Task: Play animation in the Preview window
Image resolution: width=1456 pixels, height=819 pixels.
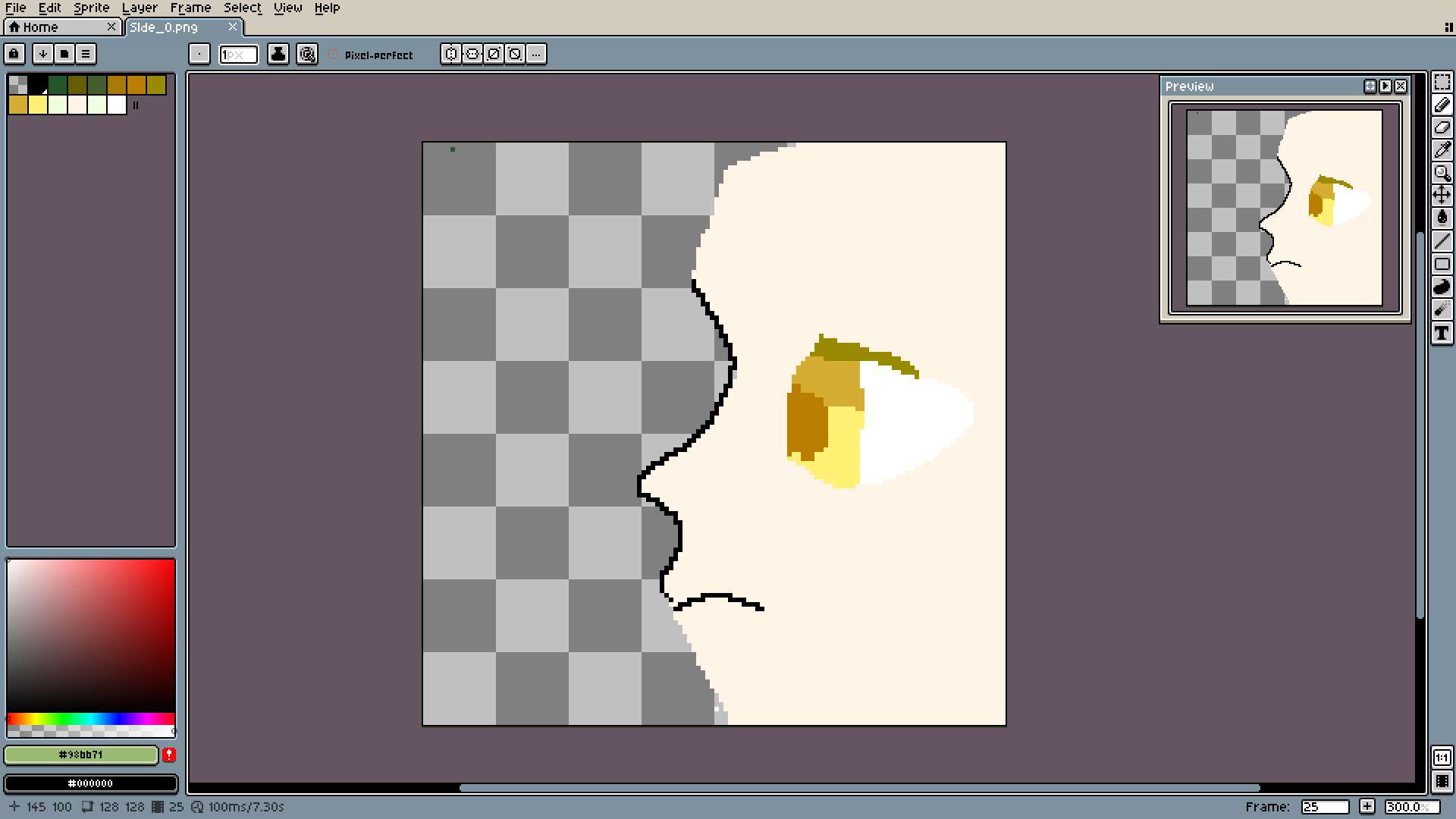Action: pos(1385,86)
